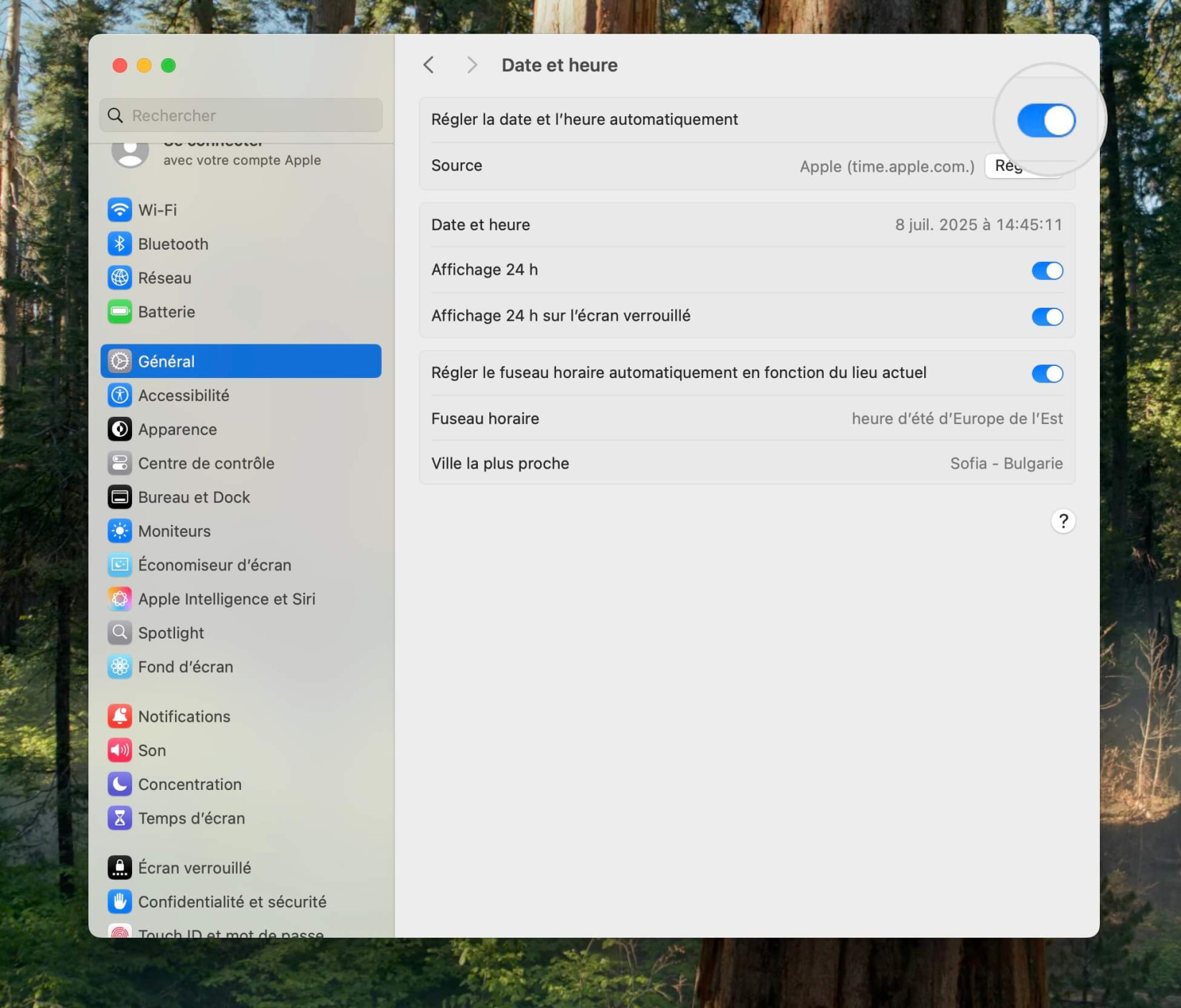Select Spotlight label in sidebar
1181x1008 pixels.
[x=171, y=633]
